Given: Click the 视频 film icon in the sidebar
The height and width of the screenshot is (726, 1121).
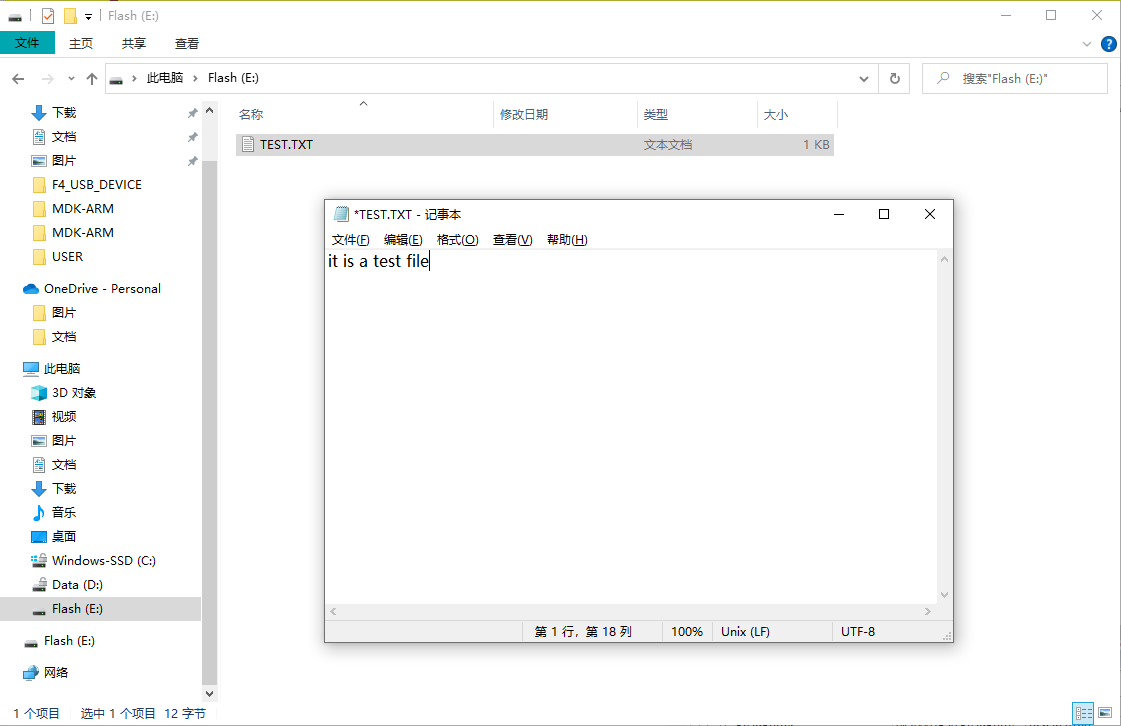Looking at the screenshot, I should [x=39, y=417].
